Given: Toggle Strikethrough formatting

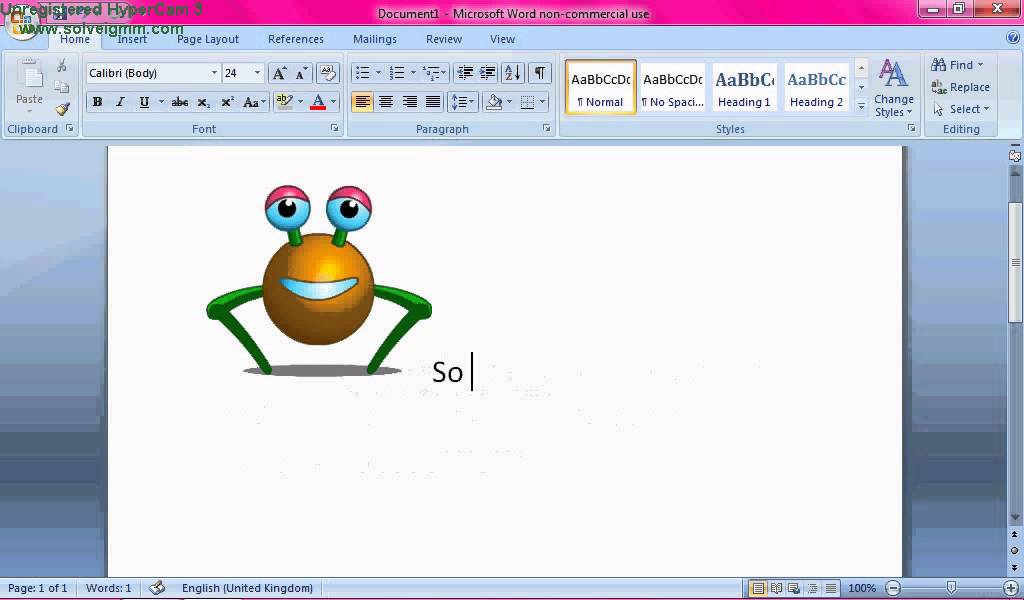Looking at the screenshot, I should tap(180, 102).
